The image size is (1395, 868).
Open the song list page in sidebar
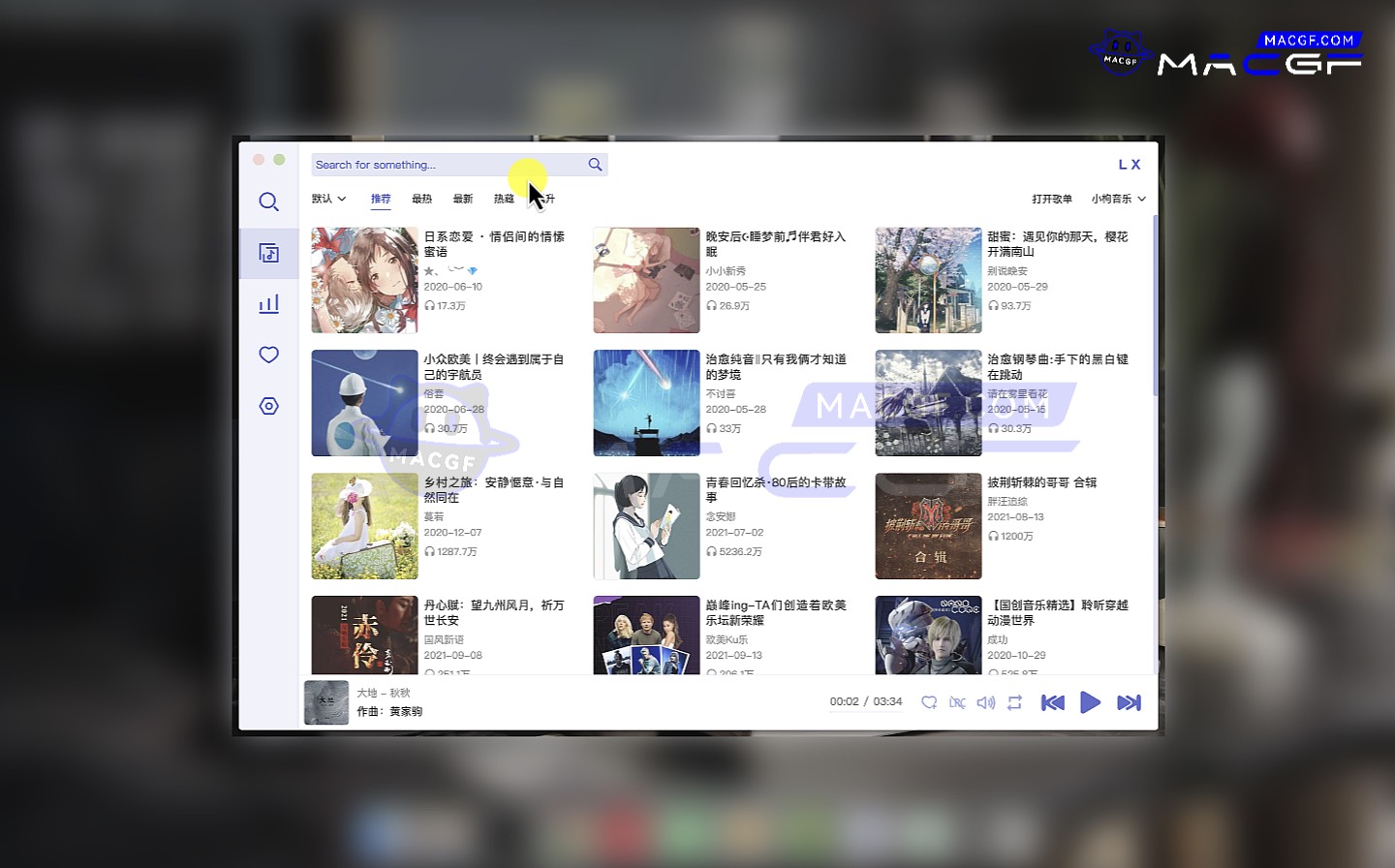(269, 253)
